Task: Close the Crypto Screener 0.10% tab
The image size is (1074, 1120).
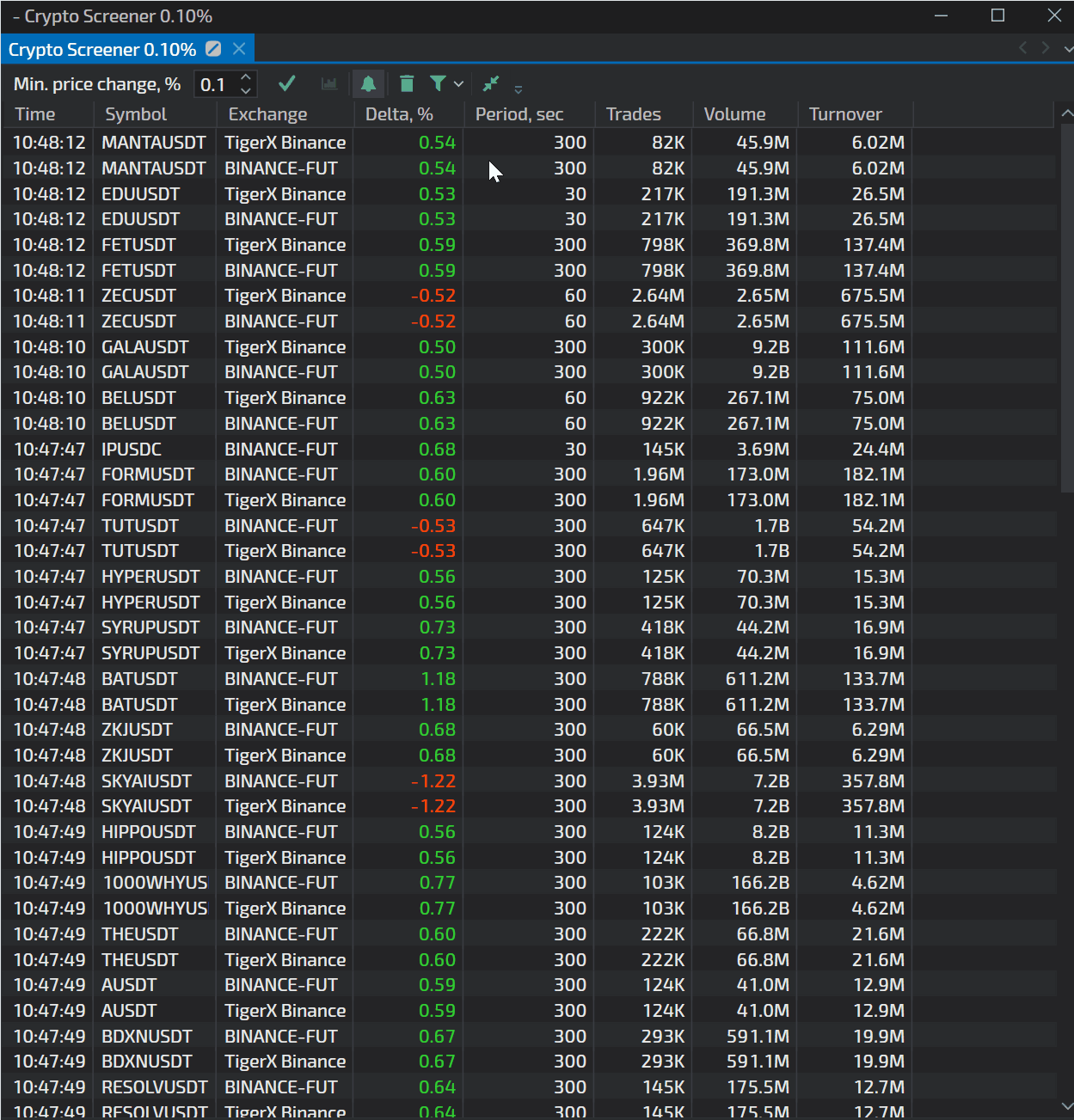Action: (x=239, y=49)
